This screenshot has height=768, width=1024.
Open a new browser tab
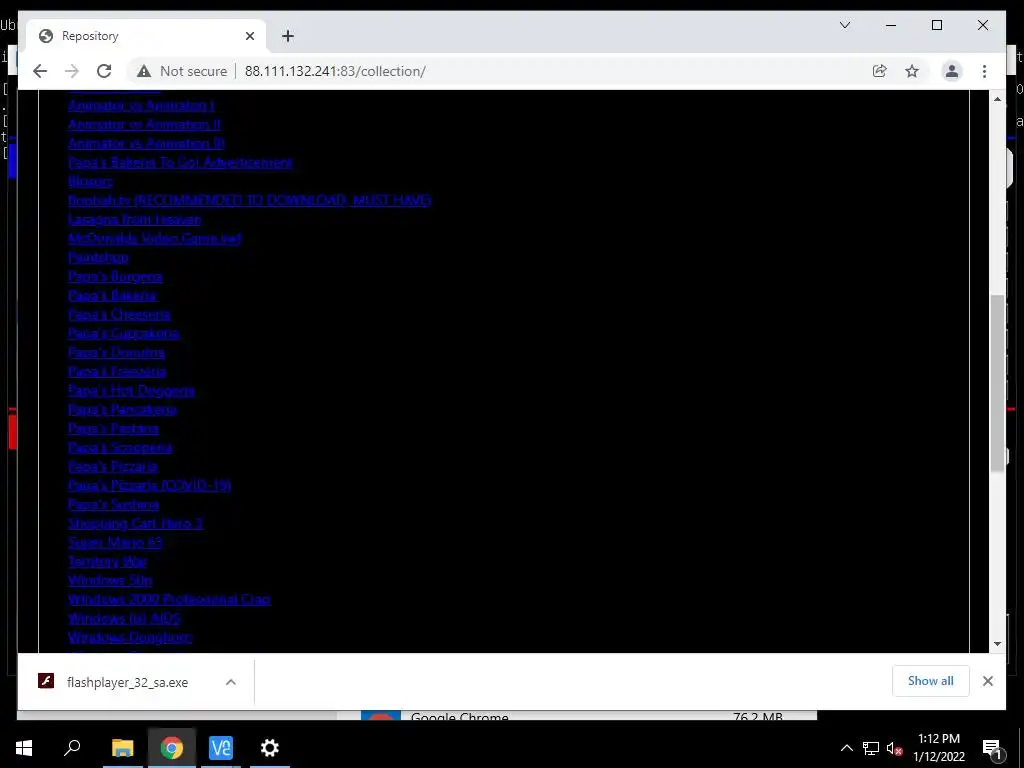[x=288, y=36]
